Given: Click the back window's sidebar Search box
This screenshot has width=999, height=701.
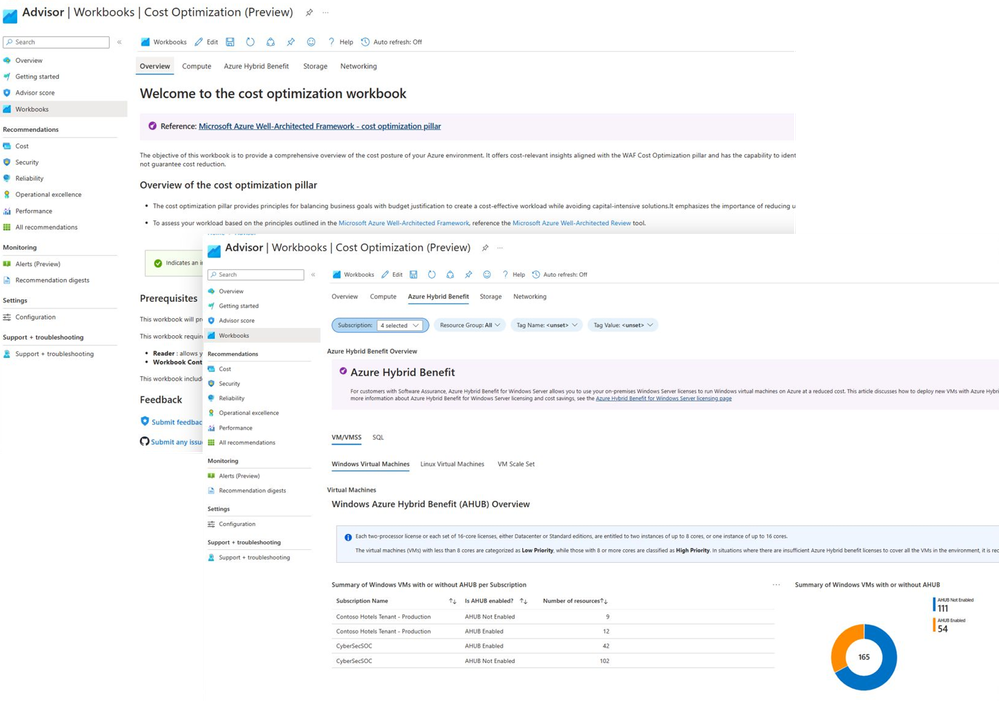Looking at the screenshot, I should click(x=56, y=42).
